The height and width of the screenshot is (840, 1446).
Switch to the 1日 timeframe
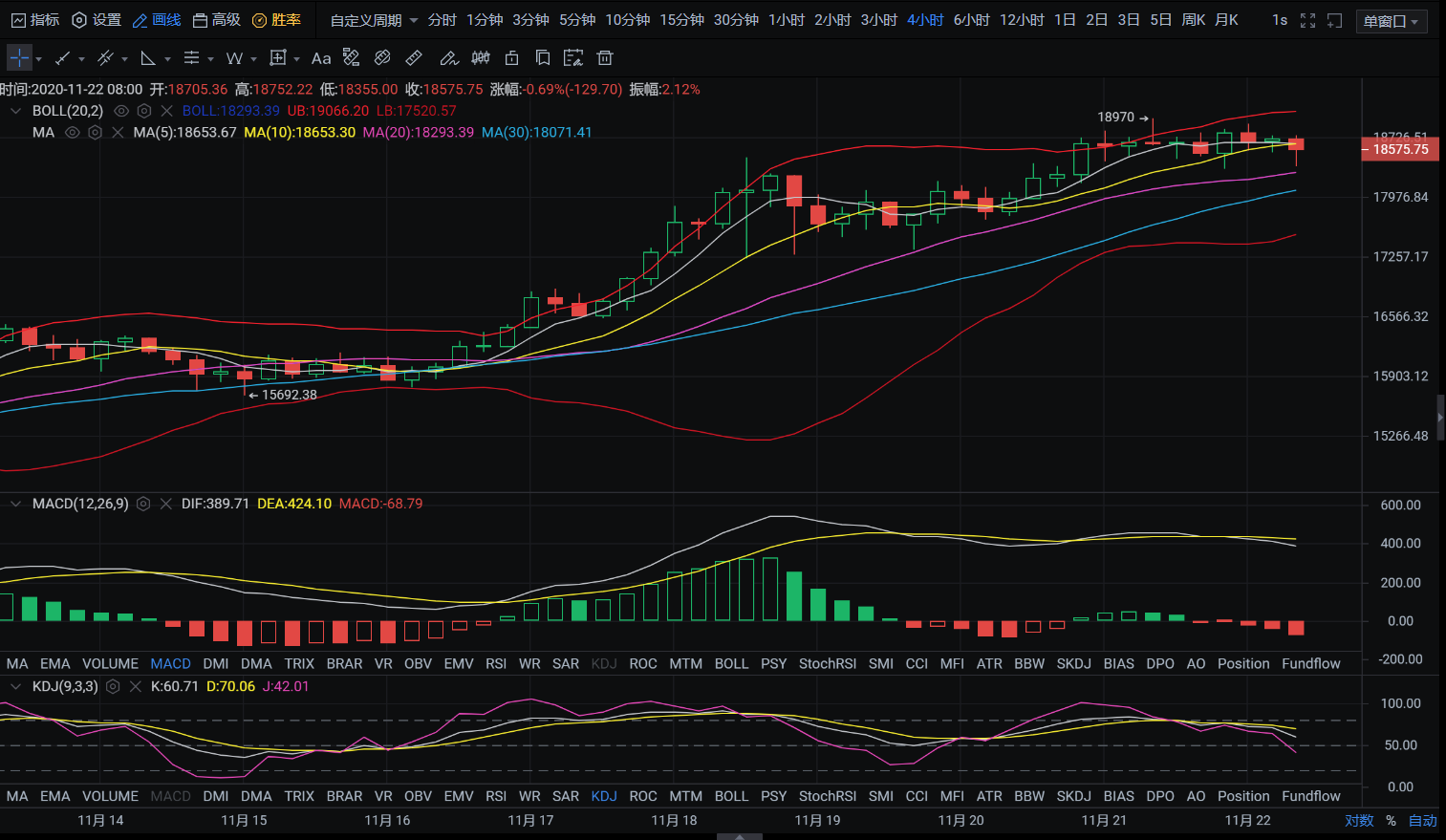click(1065, 20)
